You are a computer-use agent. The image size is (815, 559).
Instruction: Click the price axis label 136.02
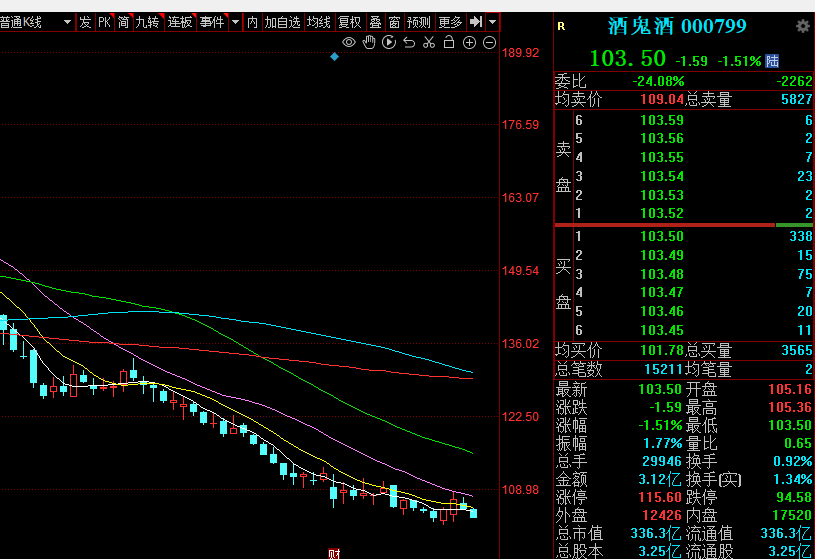point(520,344)
